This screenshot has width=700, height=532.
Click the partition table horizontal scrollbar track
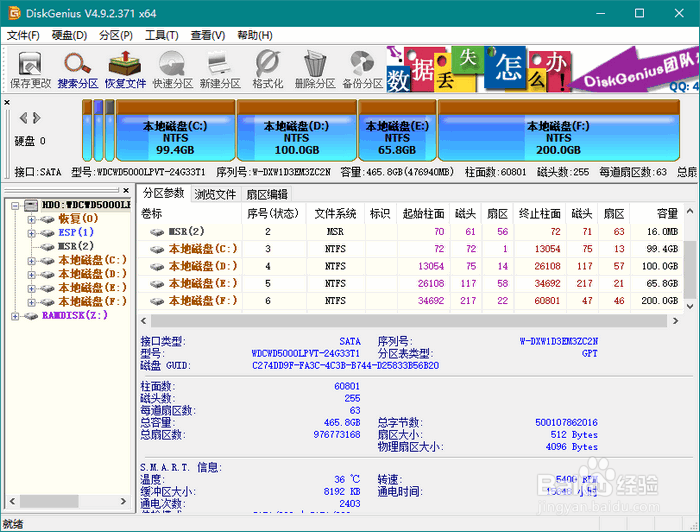[x=408, y=321]
